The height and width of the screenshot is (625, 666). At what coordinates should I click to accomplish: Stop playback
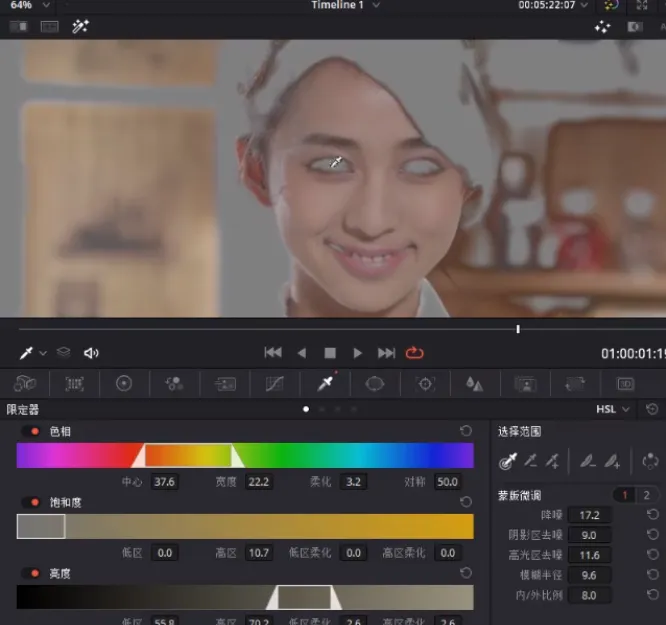click(330, 353)
